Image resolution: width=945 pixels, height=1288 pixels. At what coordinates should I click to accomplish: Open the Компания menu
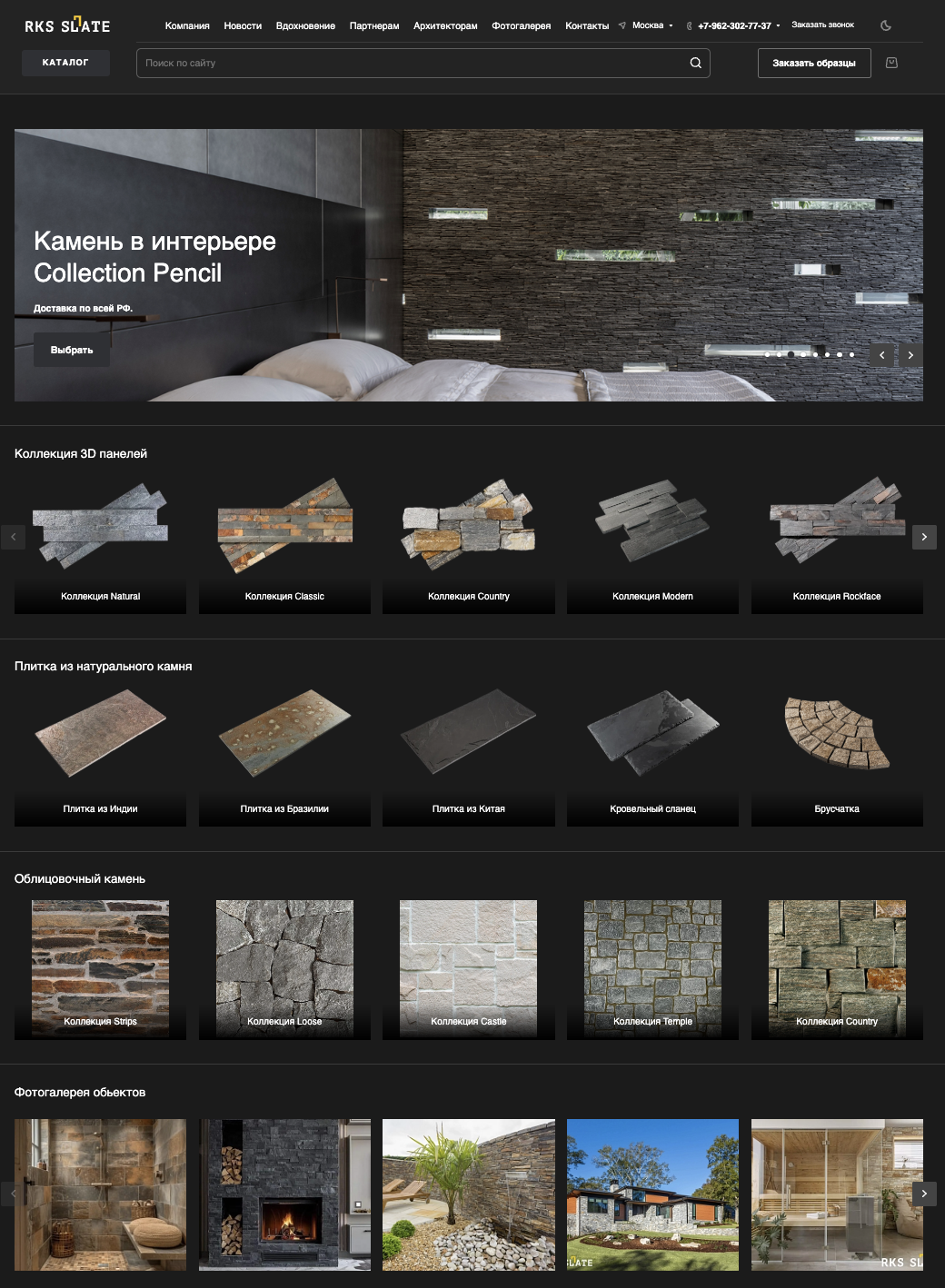(x=187, y=25)
